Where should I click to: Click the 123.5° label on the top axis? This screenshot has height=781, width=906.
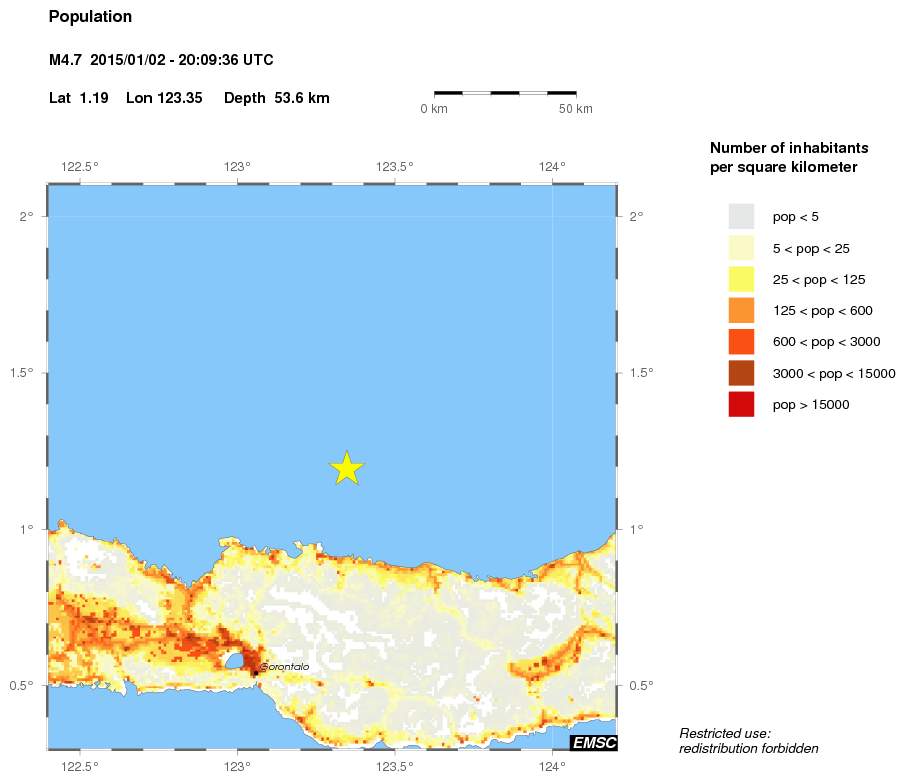(395, 167)
